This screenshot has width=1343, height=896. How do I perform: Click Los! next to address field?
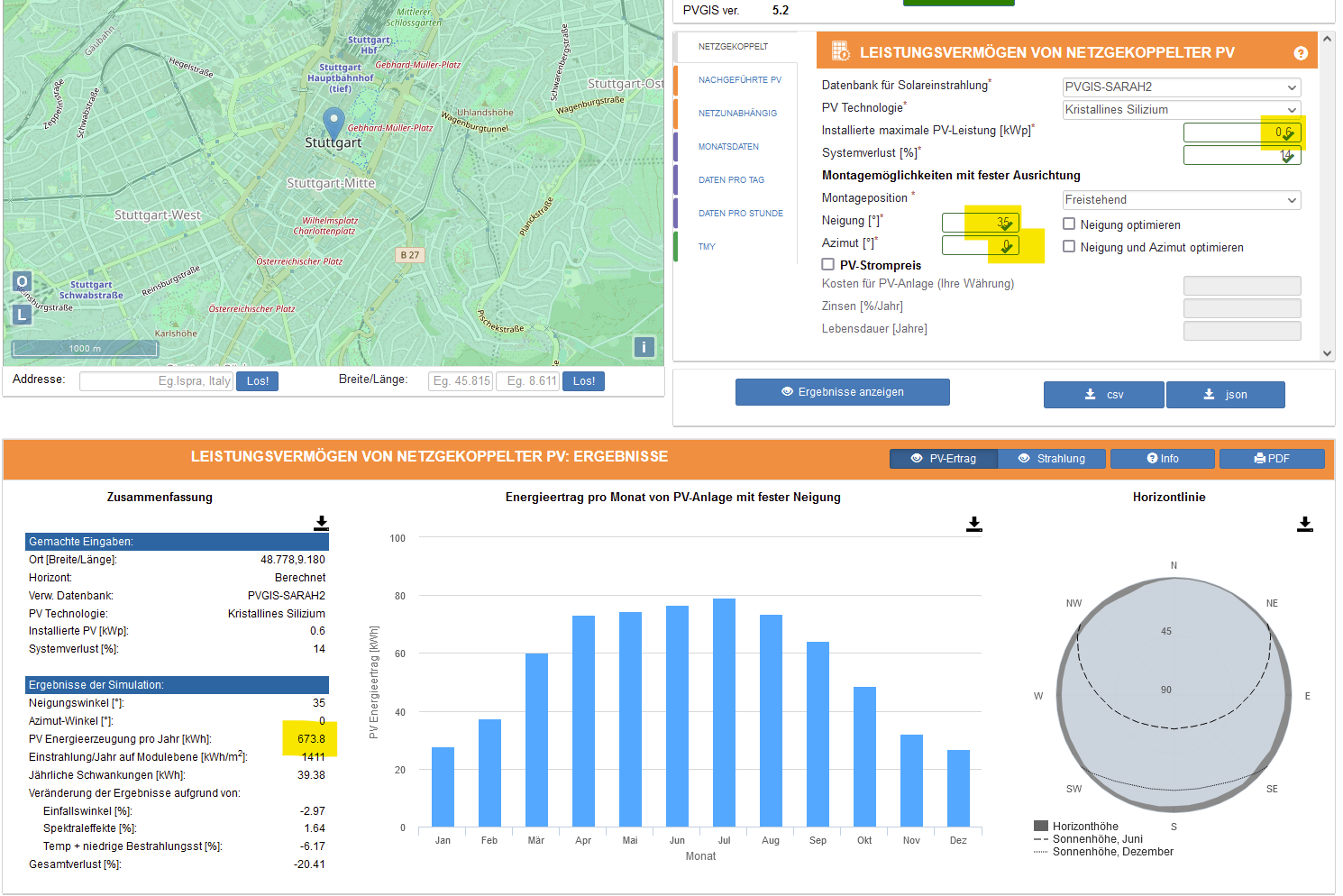click(258, 381)
